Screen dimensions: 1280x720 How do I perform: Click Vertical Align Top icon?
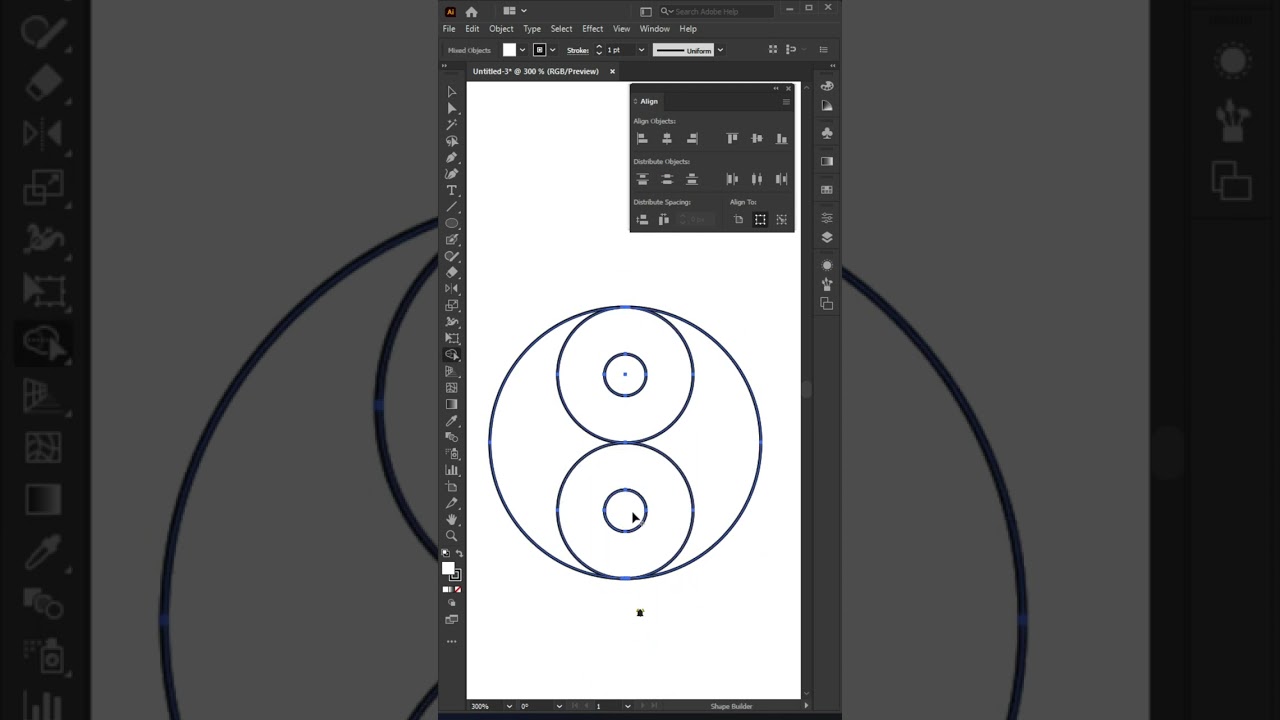click(732, 138)
